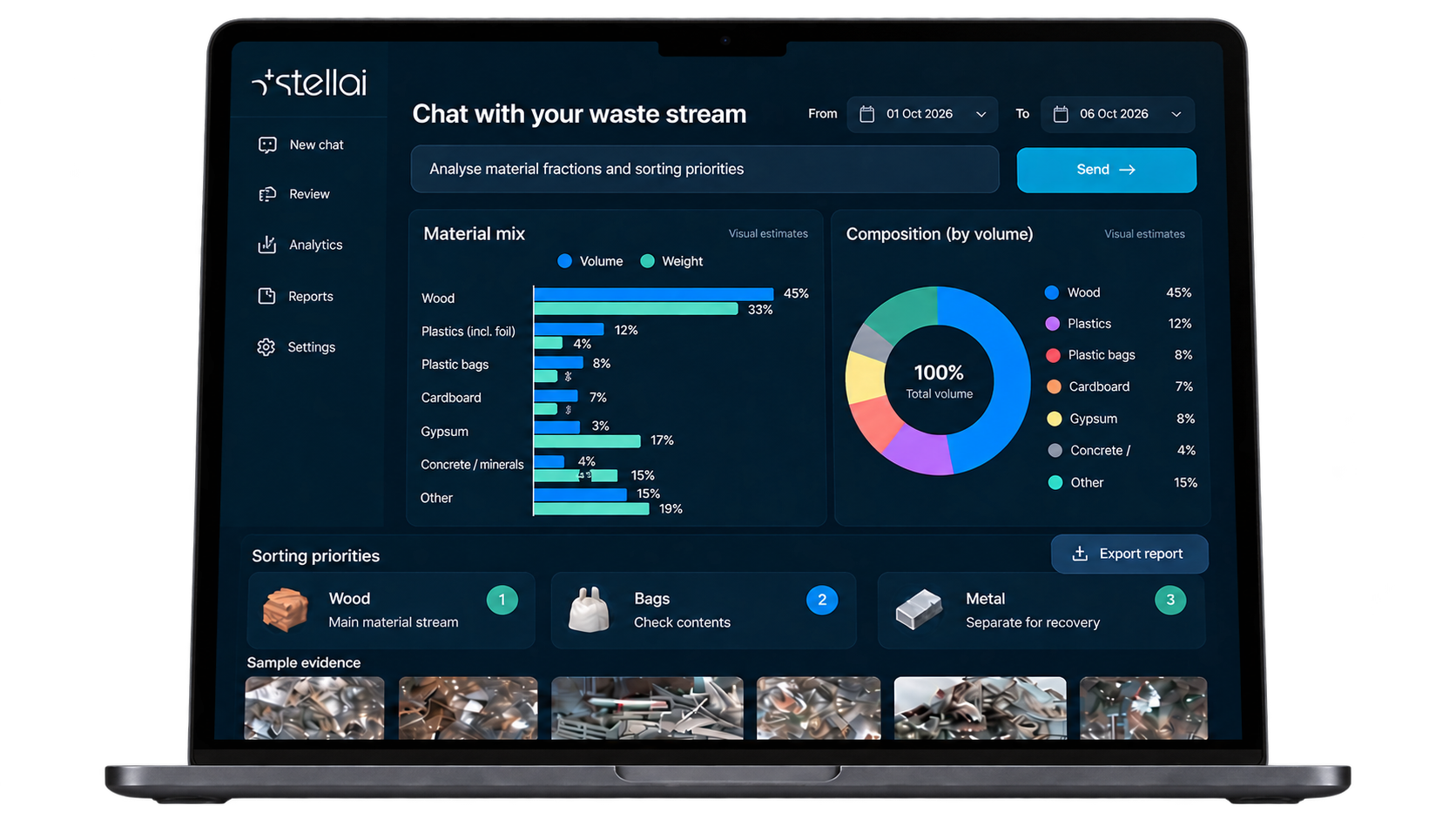Click 'Plastics (incl. foil)' row label
Viewport: 1456px width, 819px height.
pos(468,332)
